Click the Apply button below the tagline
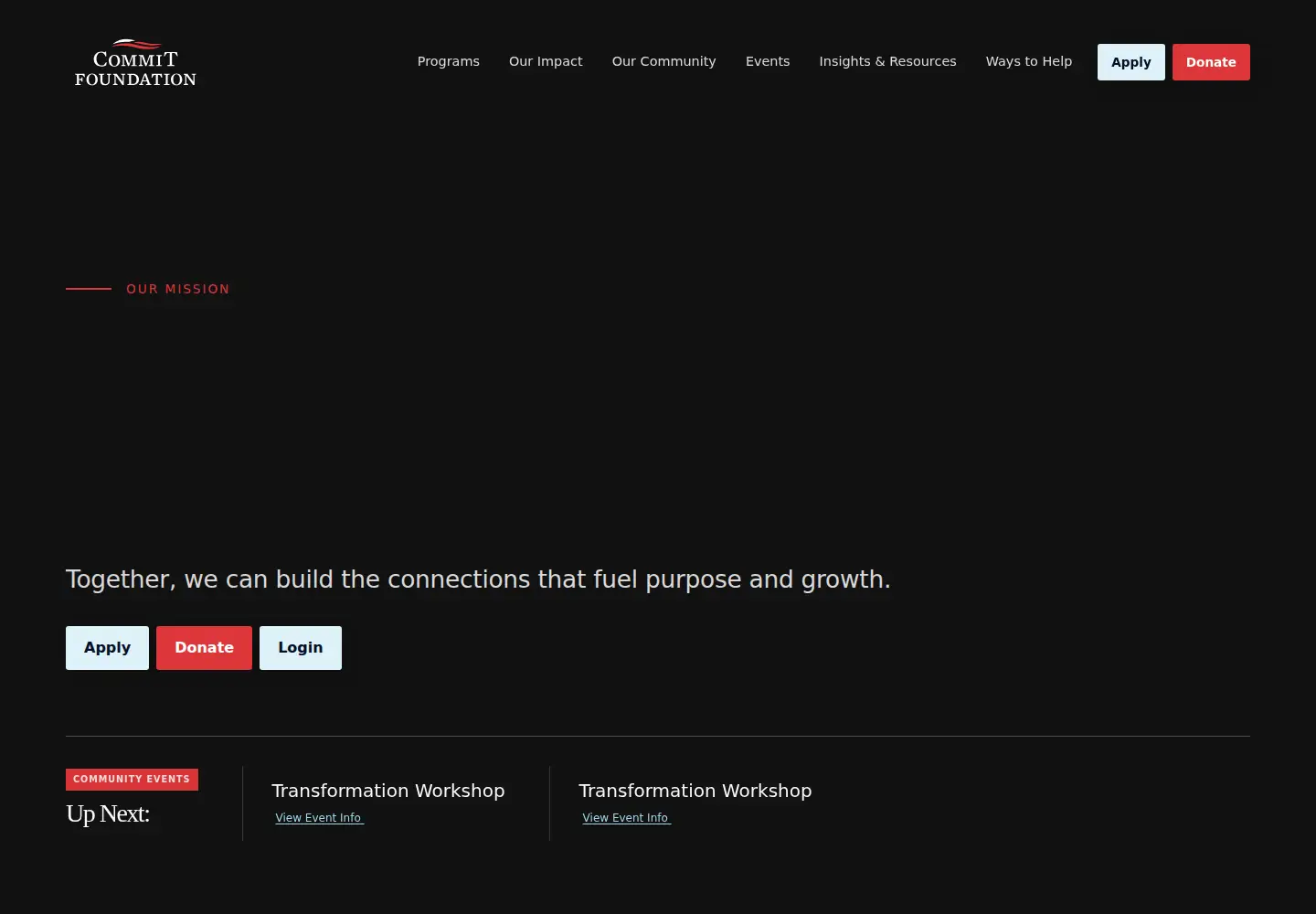This screenshot has width=1316, height=914. 107,648
